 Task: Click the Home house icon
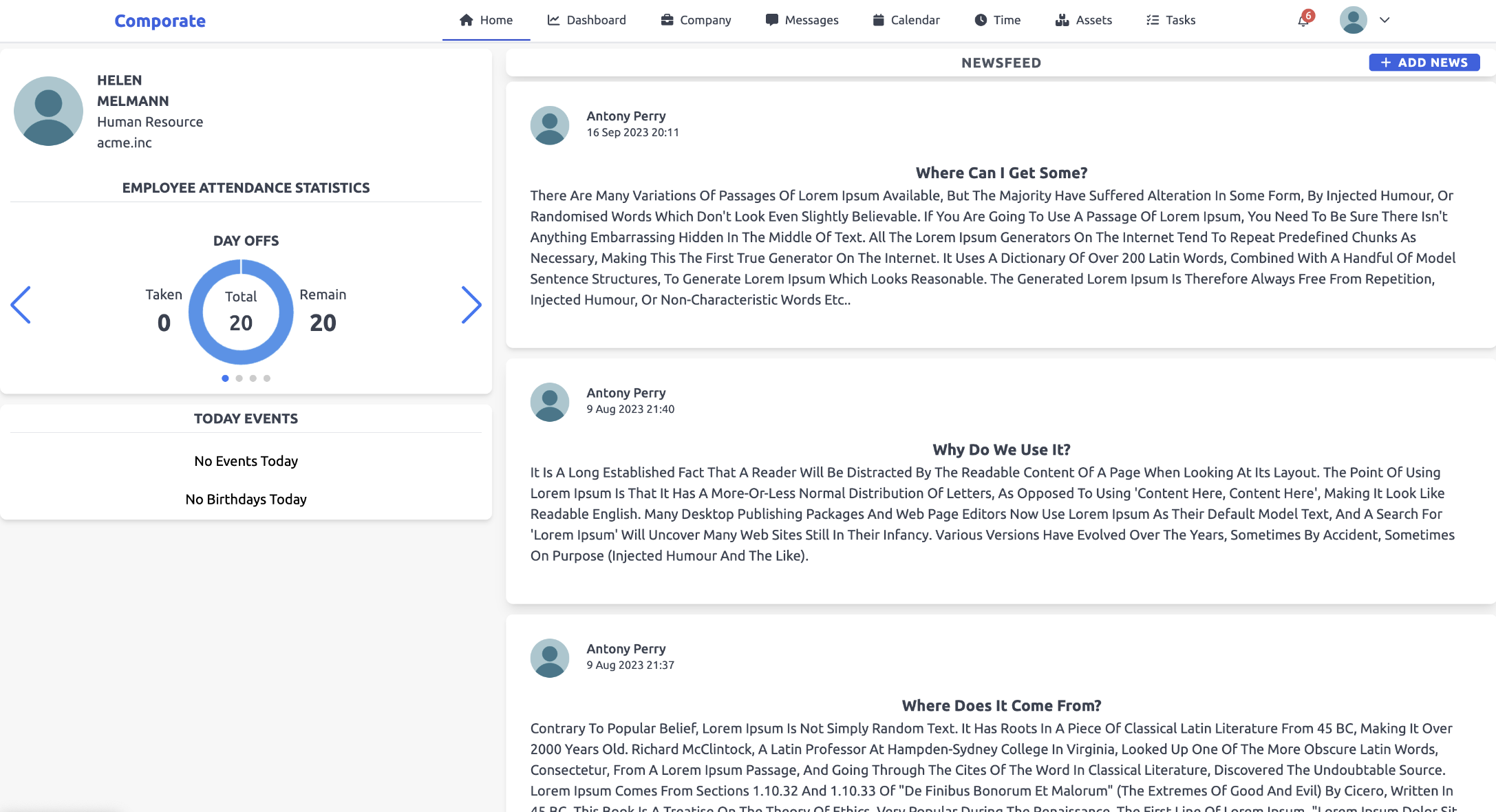467,20
